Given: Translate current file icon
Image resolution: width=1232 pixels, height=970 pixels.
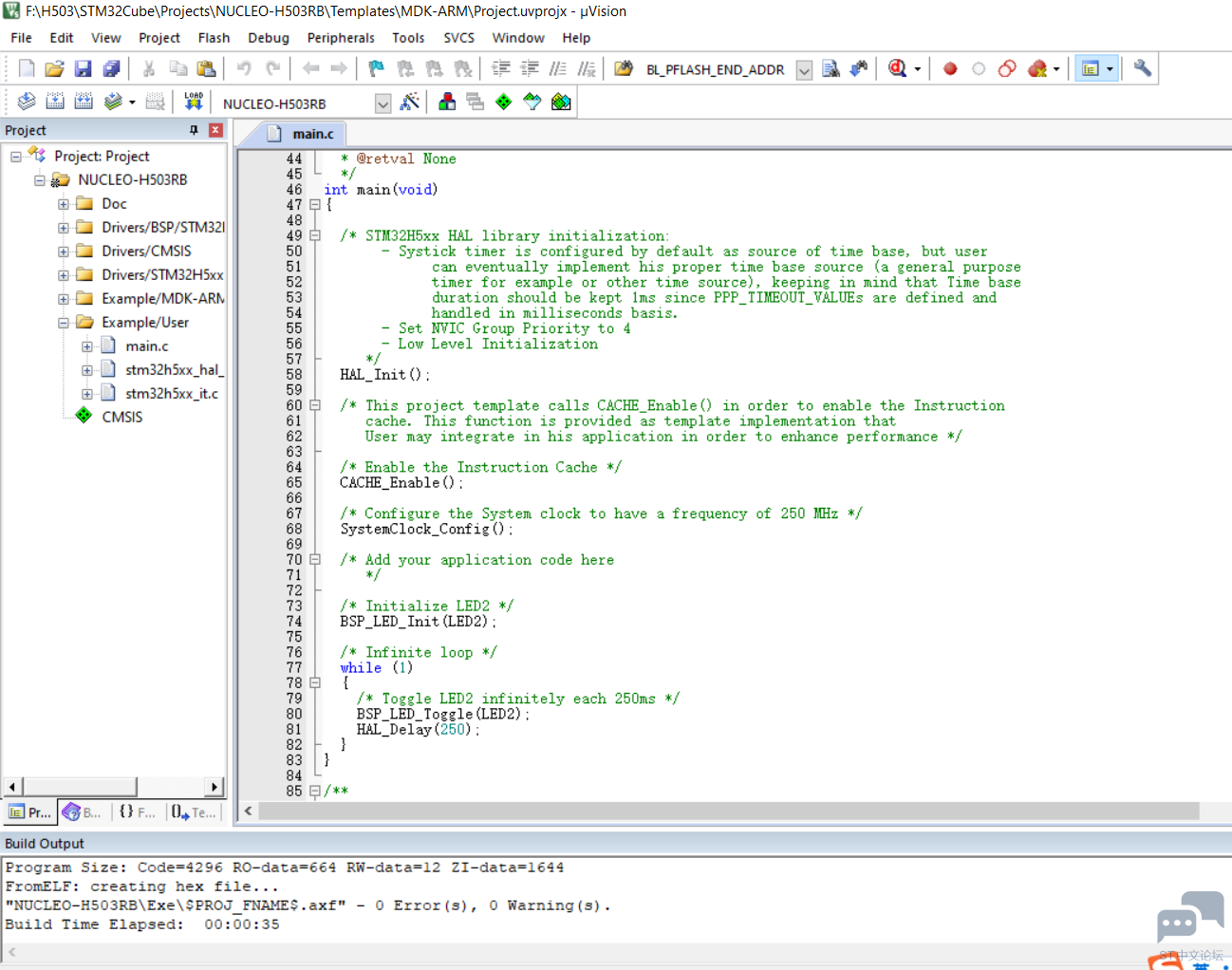Looking at the screenshot, I should coord(27,102).
